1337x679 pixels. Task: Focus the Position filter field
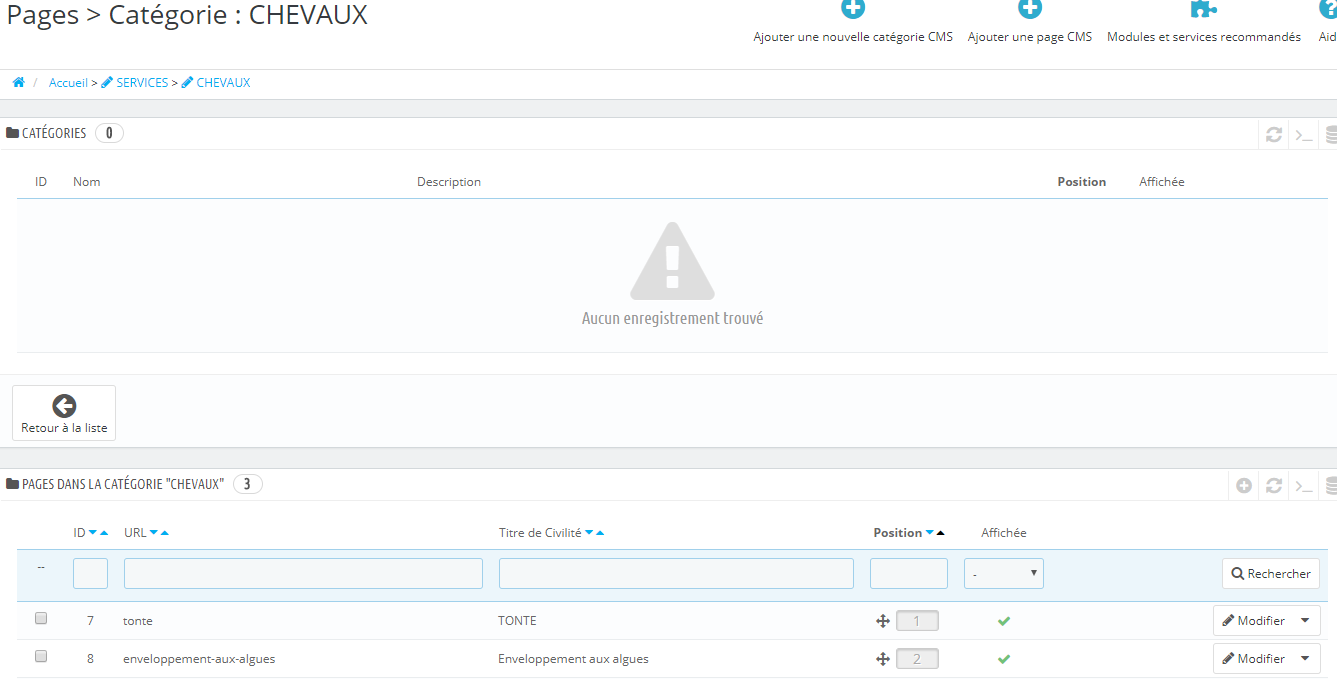click(909, 574)
